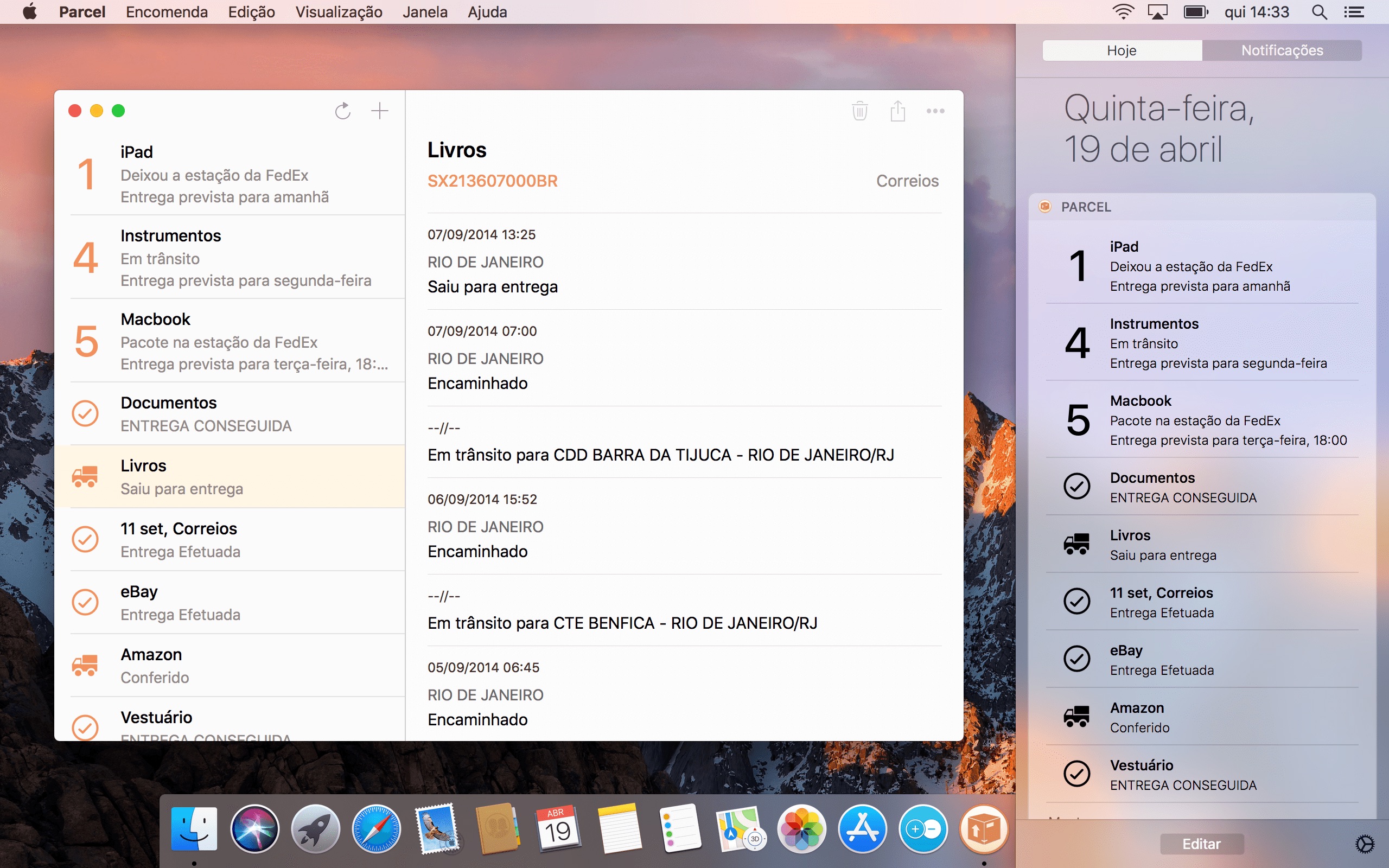Image resolution: width=1389 pixels, height=868 pixels.
Task: Open the Ajuda menu
Action: click(487, 12)
